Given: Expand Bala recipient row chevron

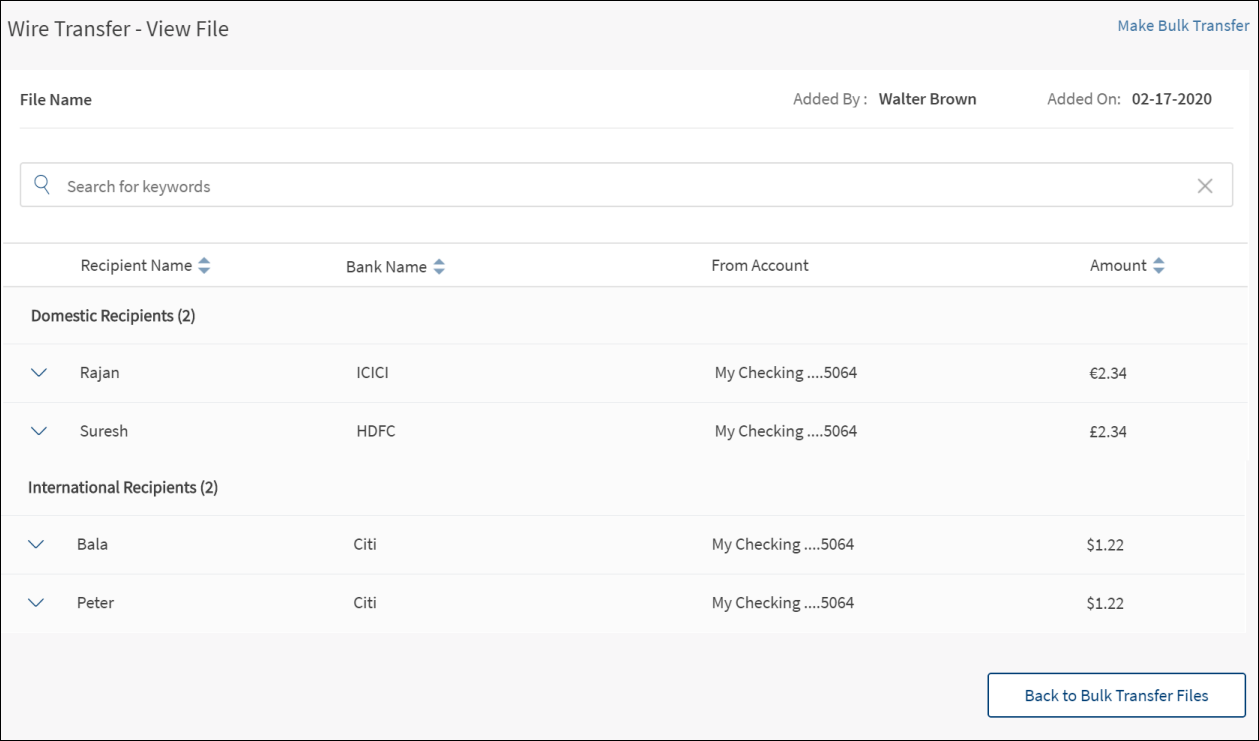Looking at the screenshot, I should click(36, 545).
